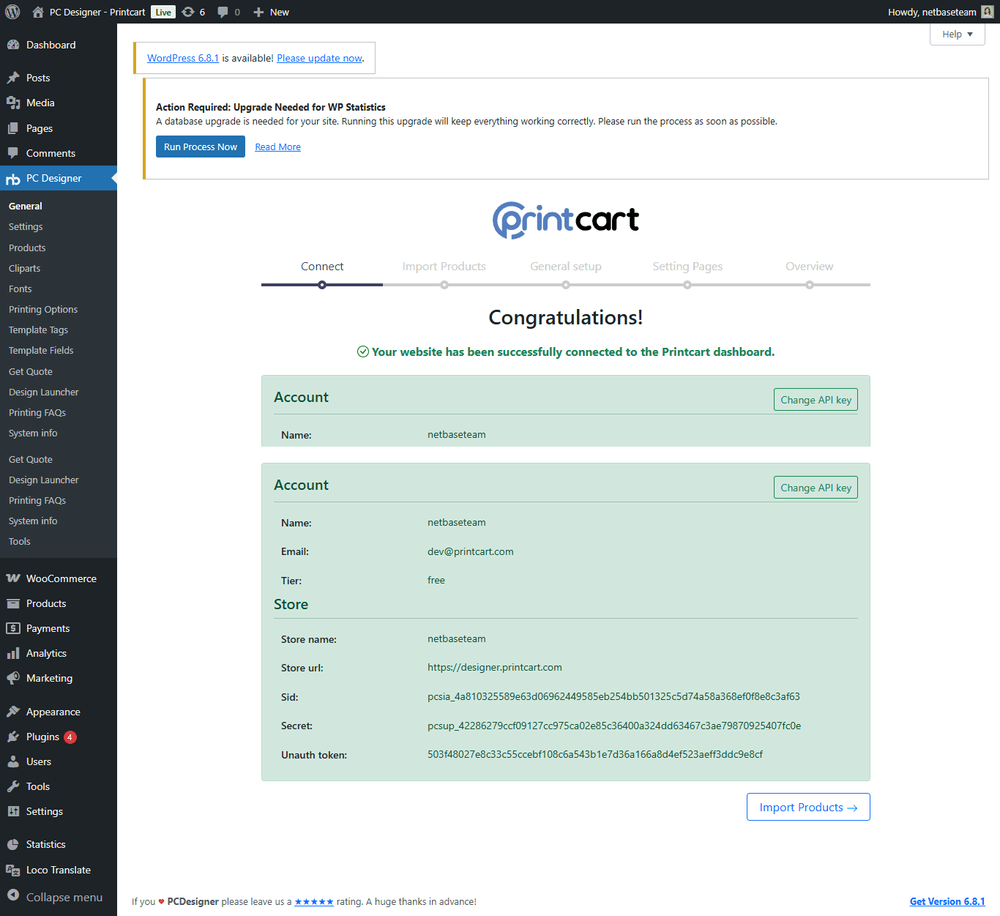Click the WordPress logo icon
The width and height of the screenshot is (1000, 916).
pyautogui.click(x=13, y=12)
